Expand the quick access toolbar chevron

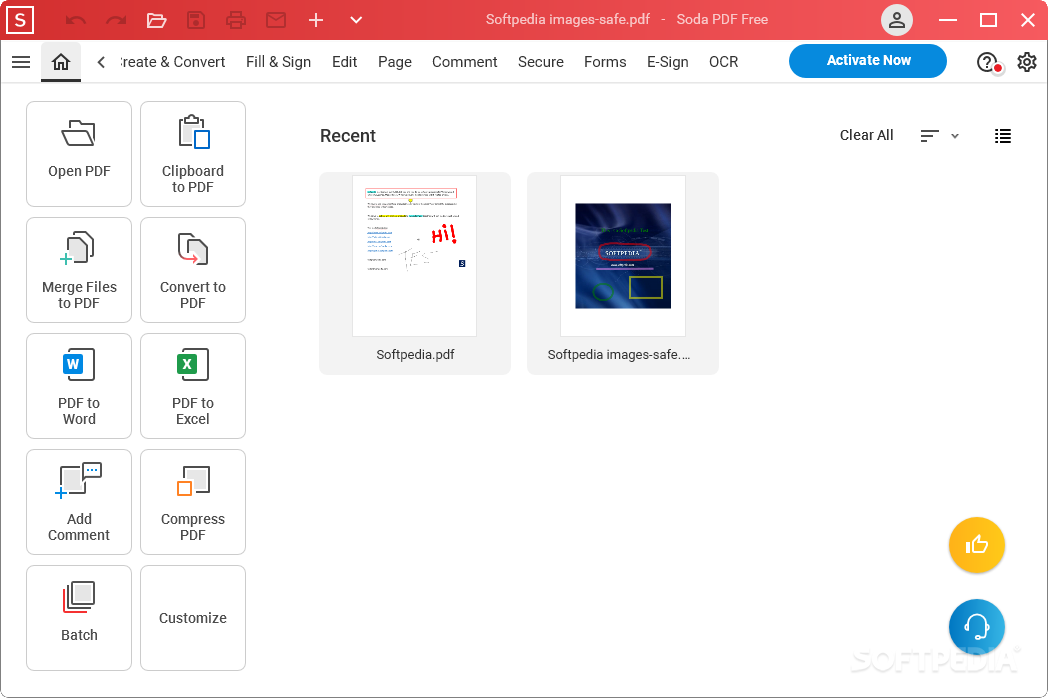pos(356,20)
